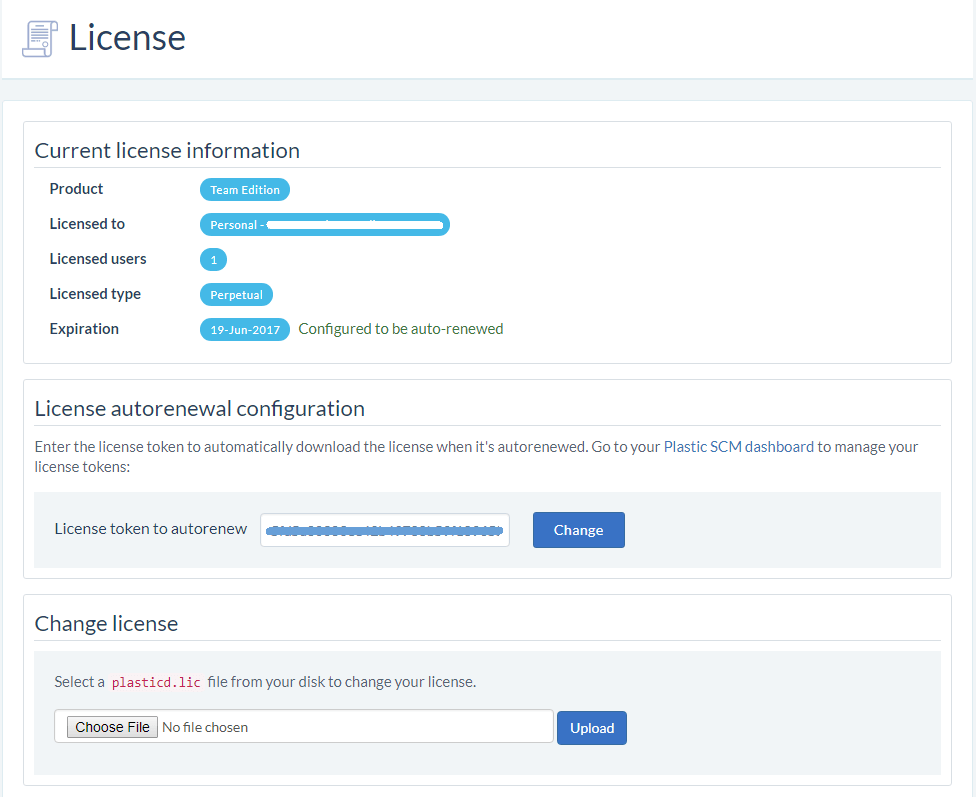Click the License token to autorenew label
Screen dimensions: 976x797
click(x=151, y=529)
